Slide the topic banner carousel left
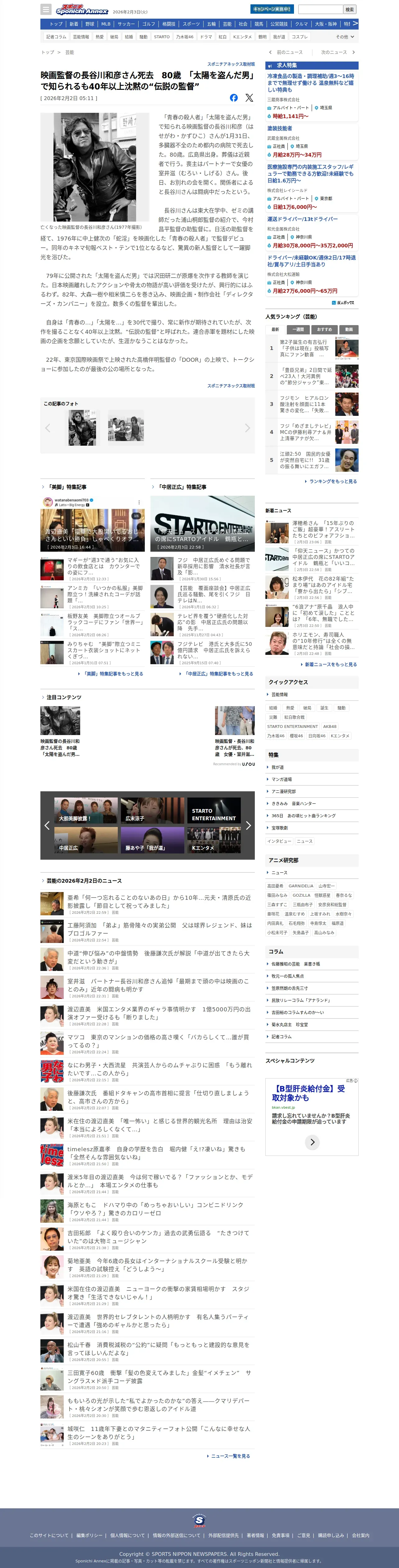This screenshot has height=1568, width=399. [x=47, y=825]
